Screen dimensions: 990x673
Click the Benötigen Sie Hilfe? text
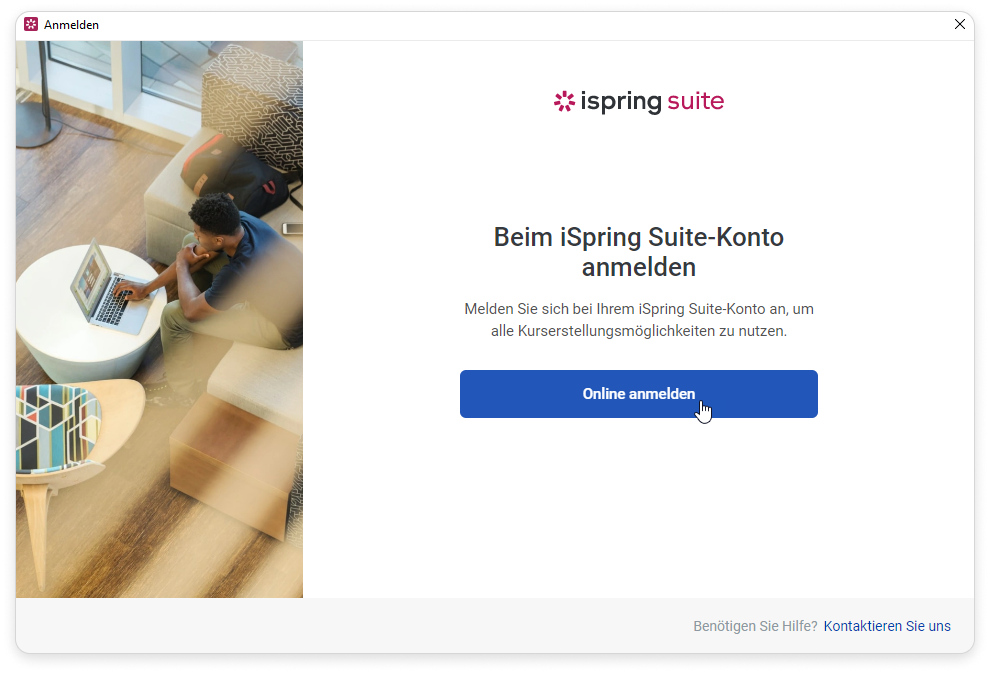tap(755, 626)
